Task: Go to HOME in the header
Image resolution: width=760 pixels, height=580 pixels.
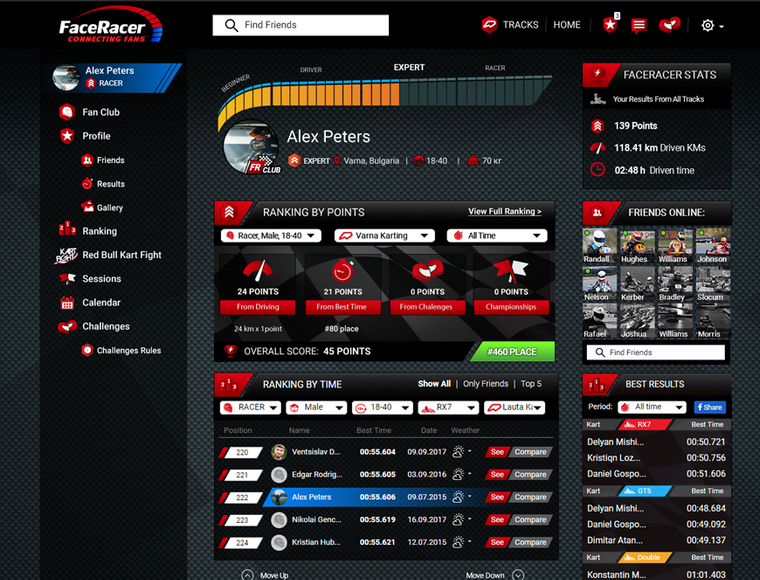Action: [x=567, y=25]
